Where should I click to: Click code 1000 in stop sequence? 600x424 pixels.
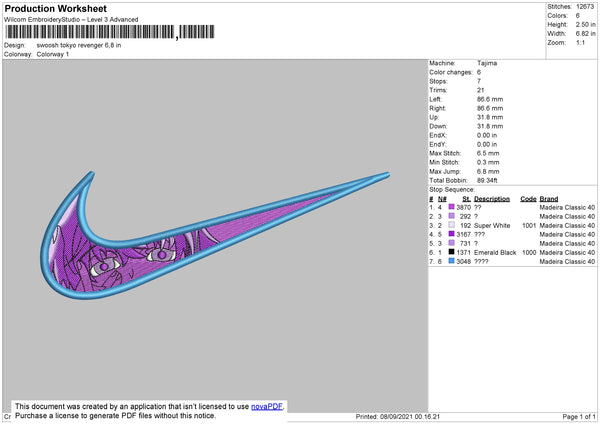[529, 253]
